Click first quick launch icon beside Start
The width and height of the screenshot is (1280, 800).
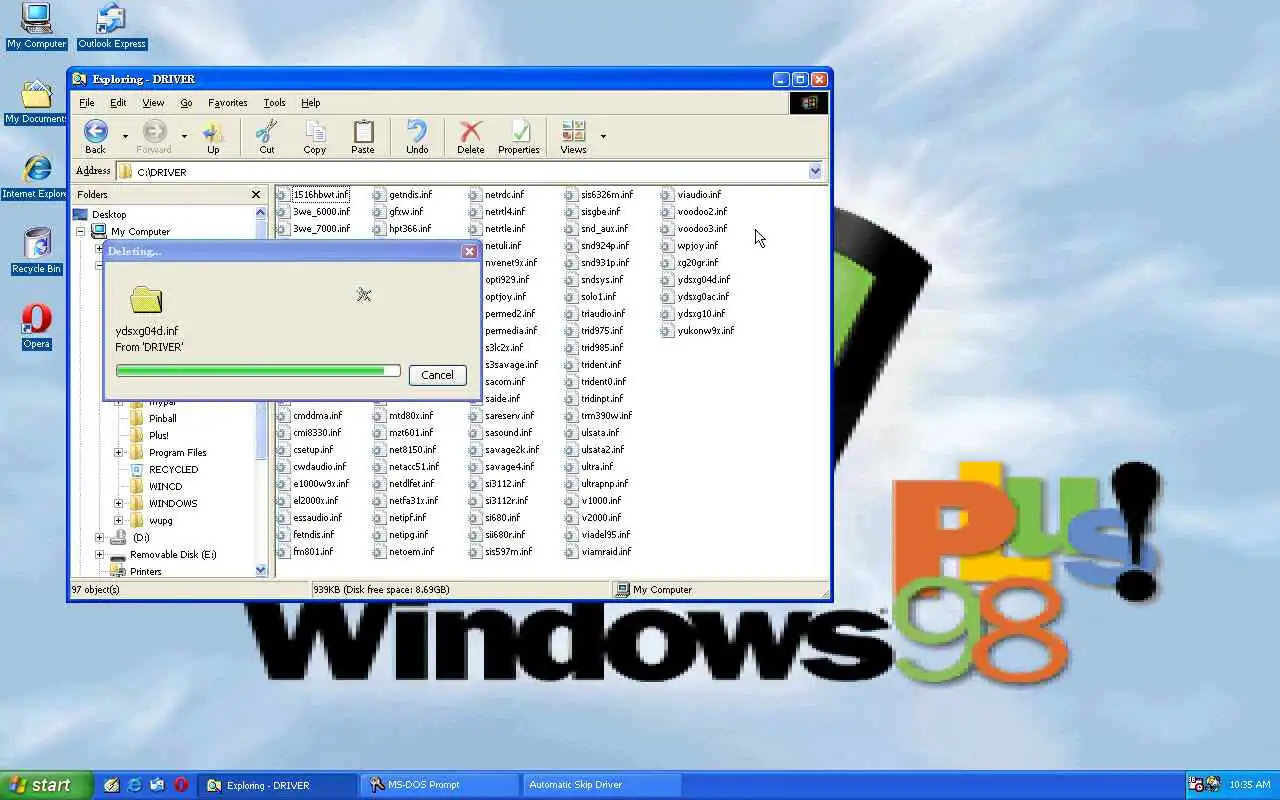112,785
